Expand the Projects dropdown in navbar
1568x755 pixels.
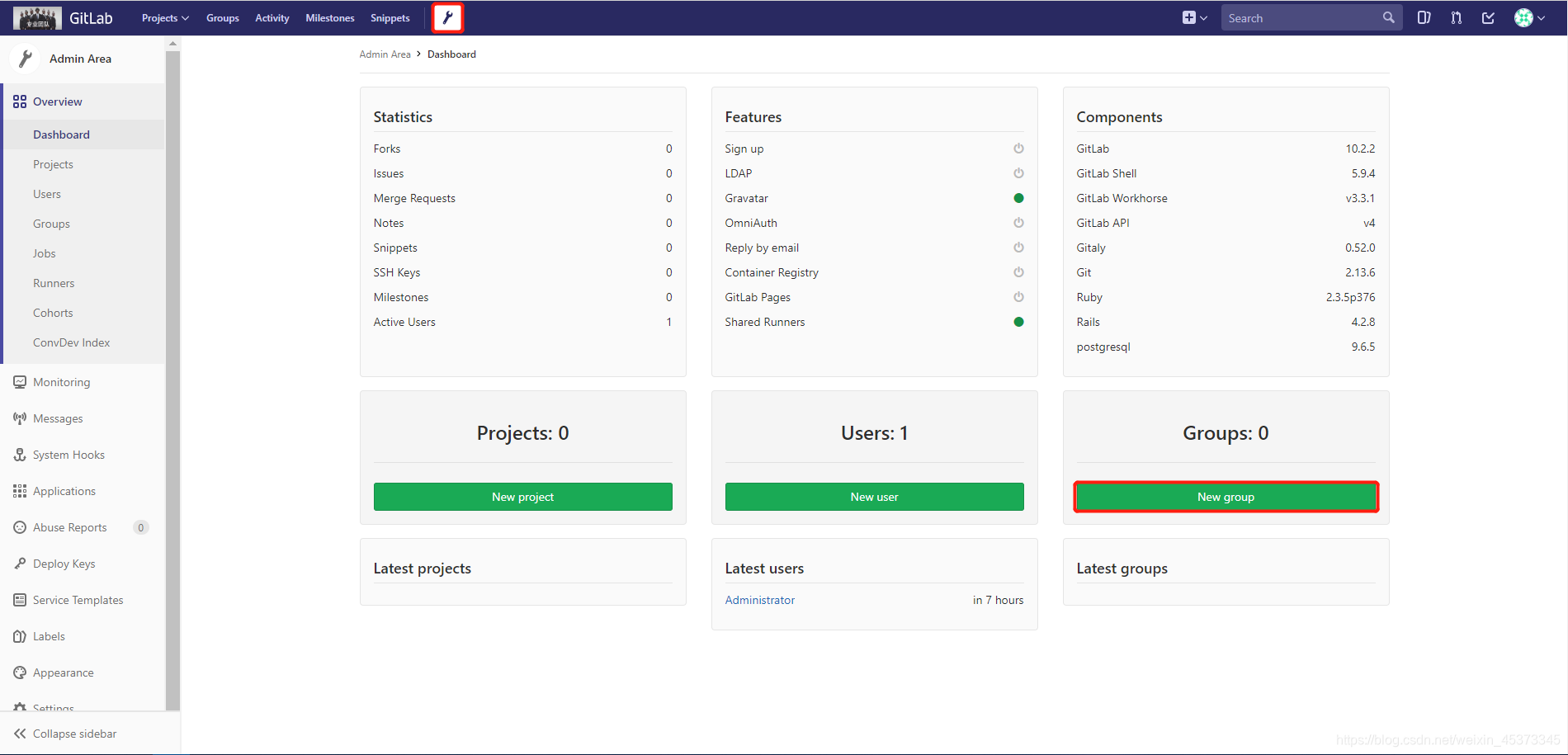point(165,18)
